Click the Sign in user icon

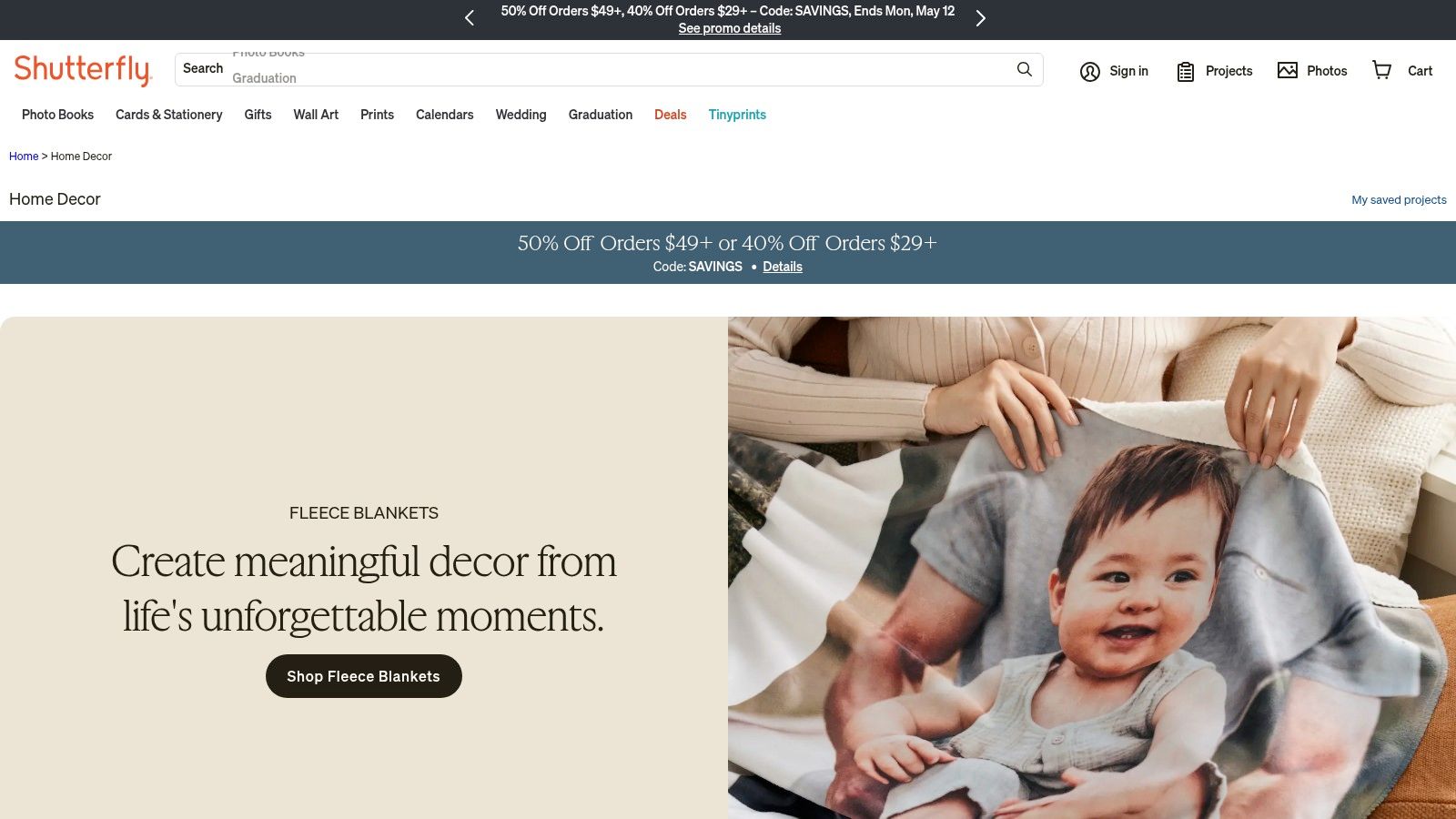1089,71
